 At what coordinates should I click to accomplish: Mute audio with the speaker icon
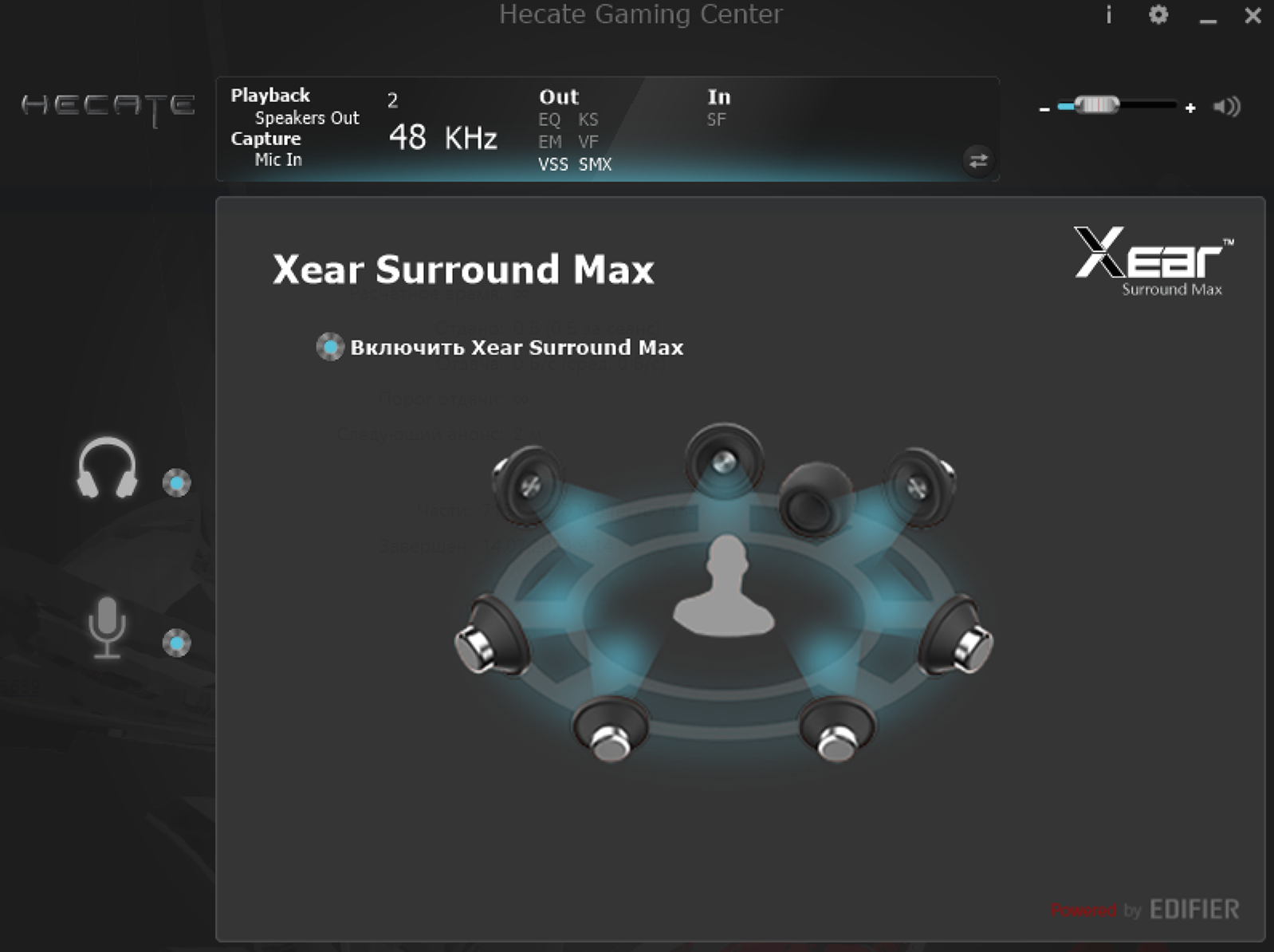click(1227, 106)
